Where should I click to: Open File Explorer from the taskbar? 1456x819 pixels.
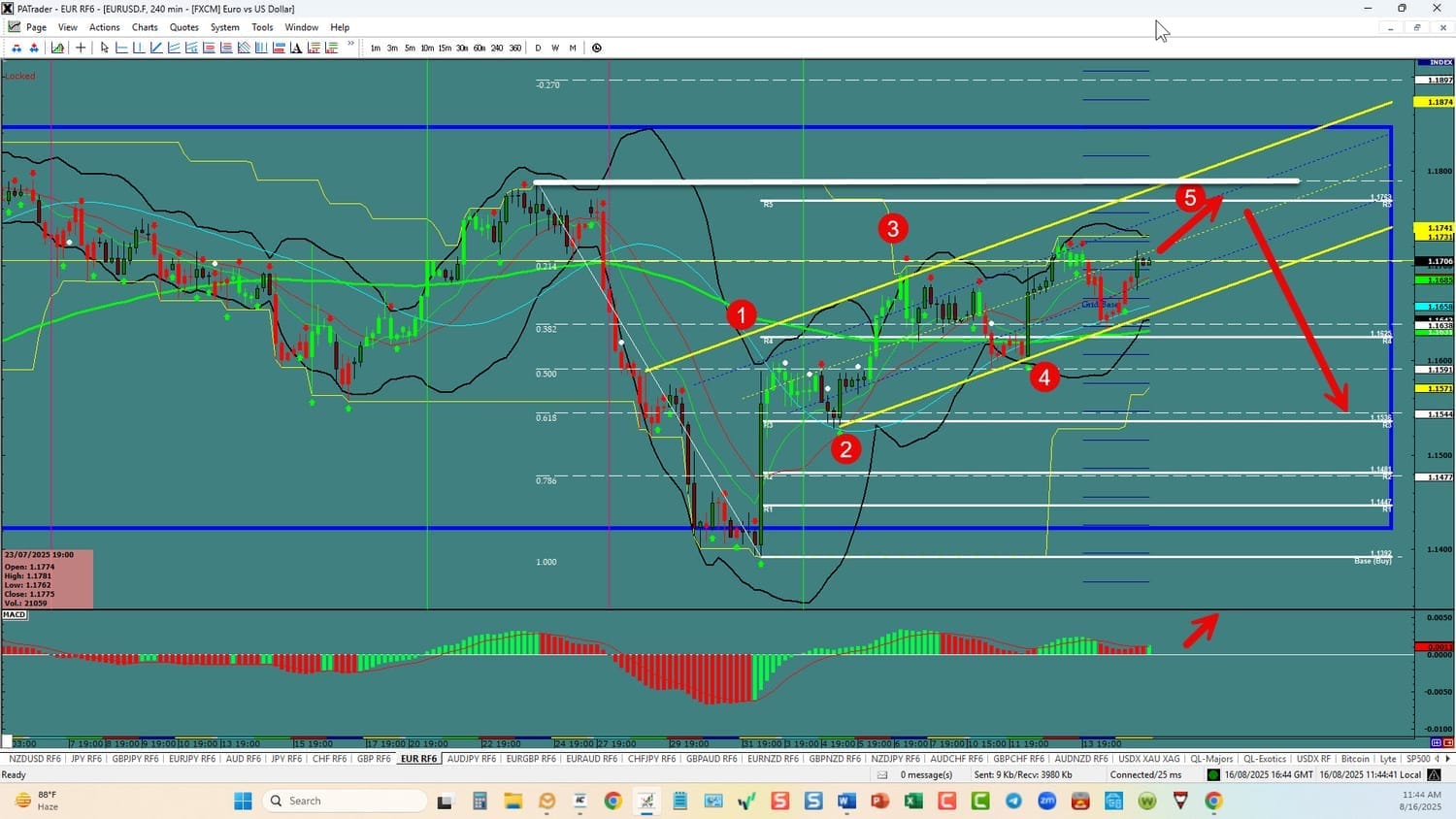pos(513,801)
